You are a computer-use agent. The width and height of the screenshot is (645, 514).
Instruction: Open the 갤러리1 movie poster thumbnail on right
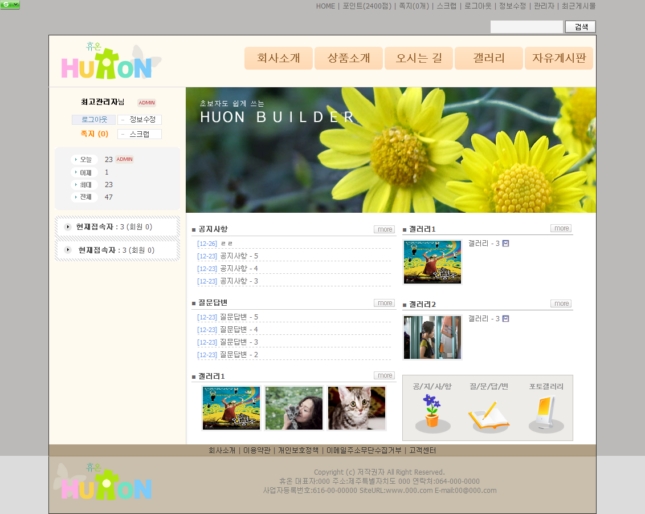pyautogui.click(x=432, y=262)
